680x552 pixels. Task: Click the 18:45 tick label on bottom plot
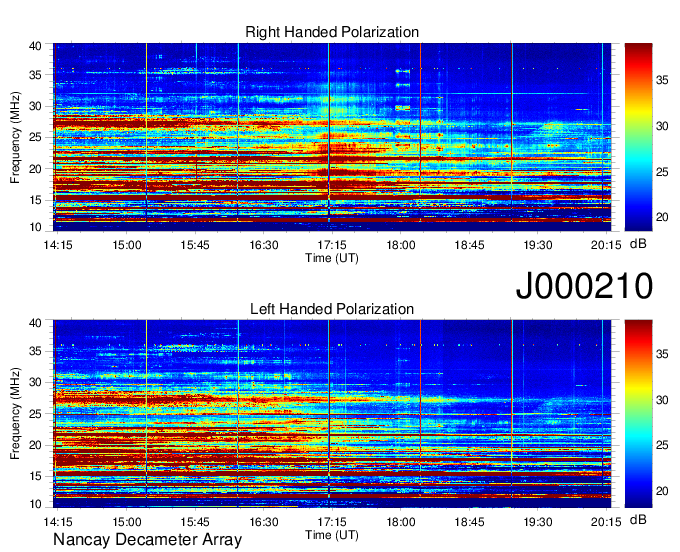469,522
